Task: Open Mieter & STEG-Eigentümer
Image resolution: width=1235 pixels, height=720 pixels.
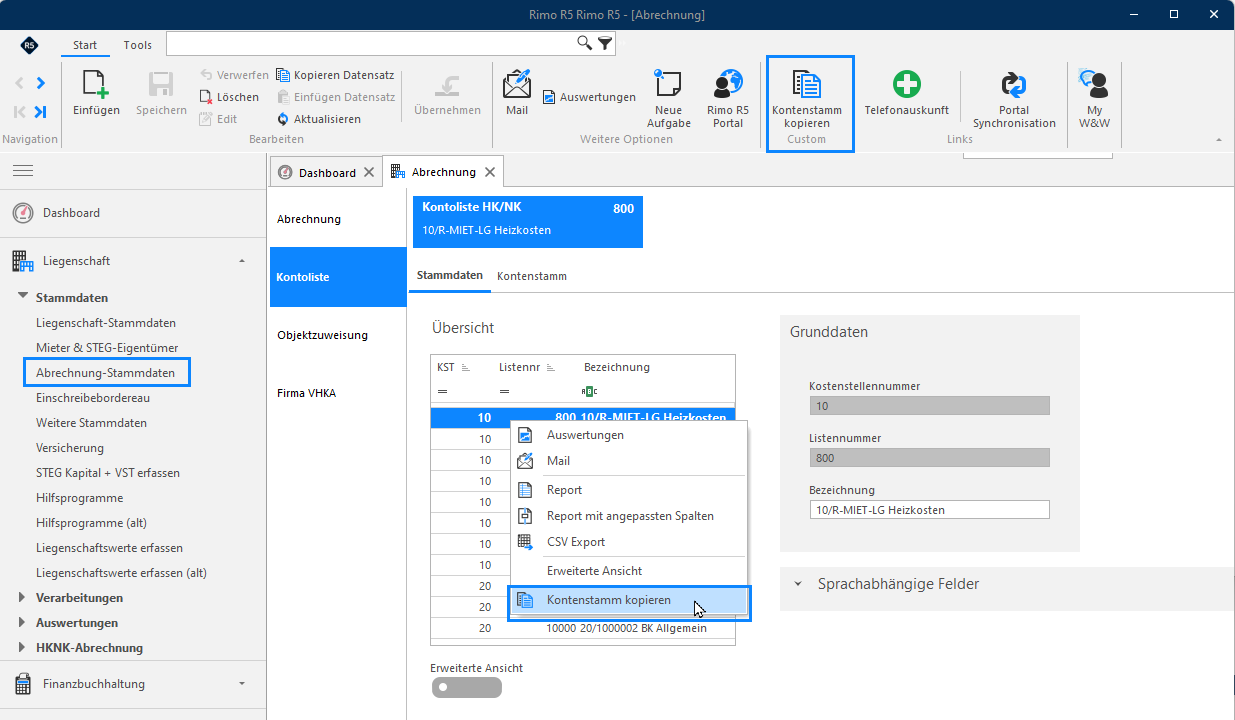Action: [x=107, y=348]
